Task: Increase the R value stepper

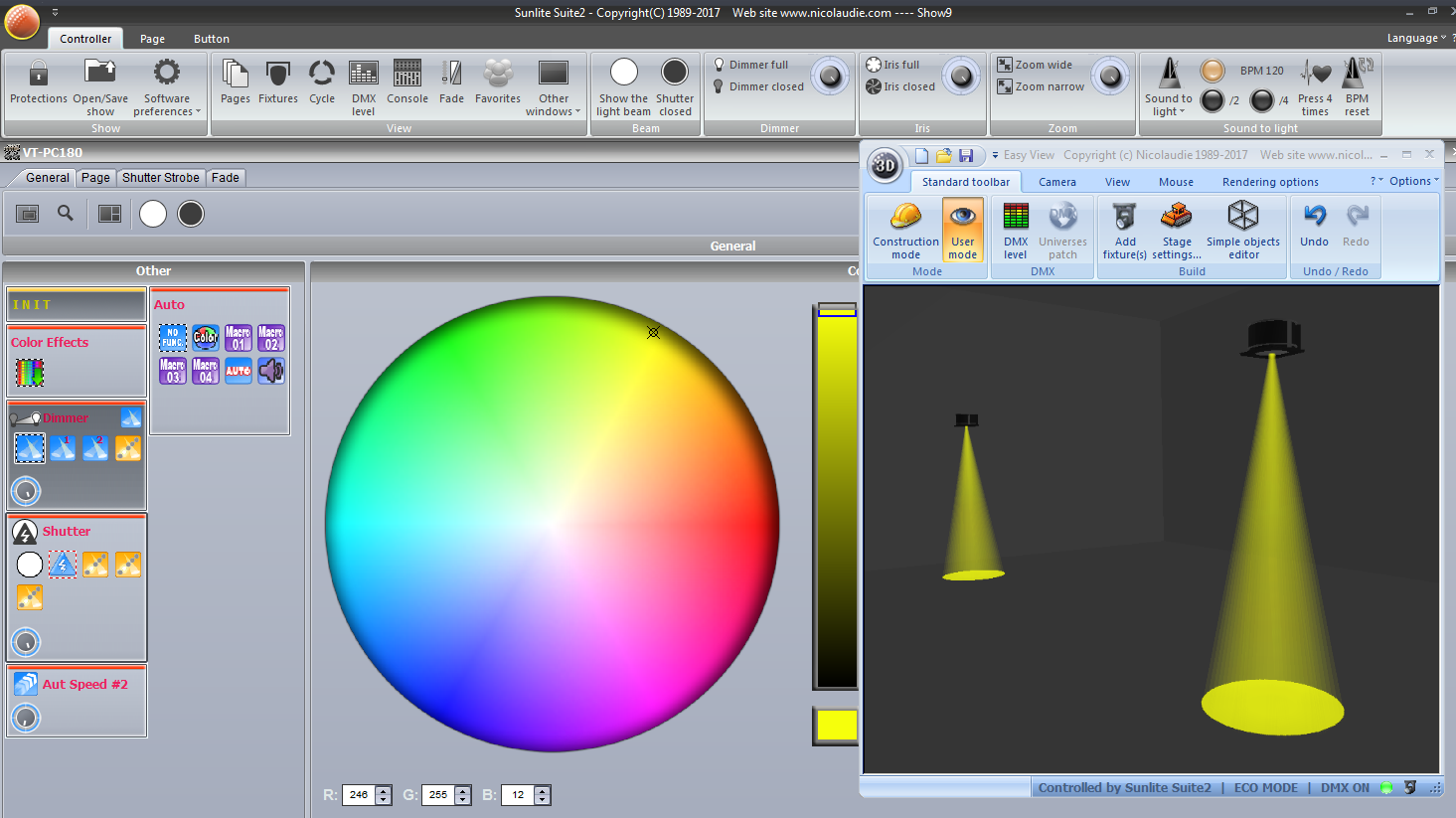Action: tap(383, 790)
